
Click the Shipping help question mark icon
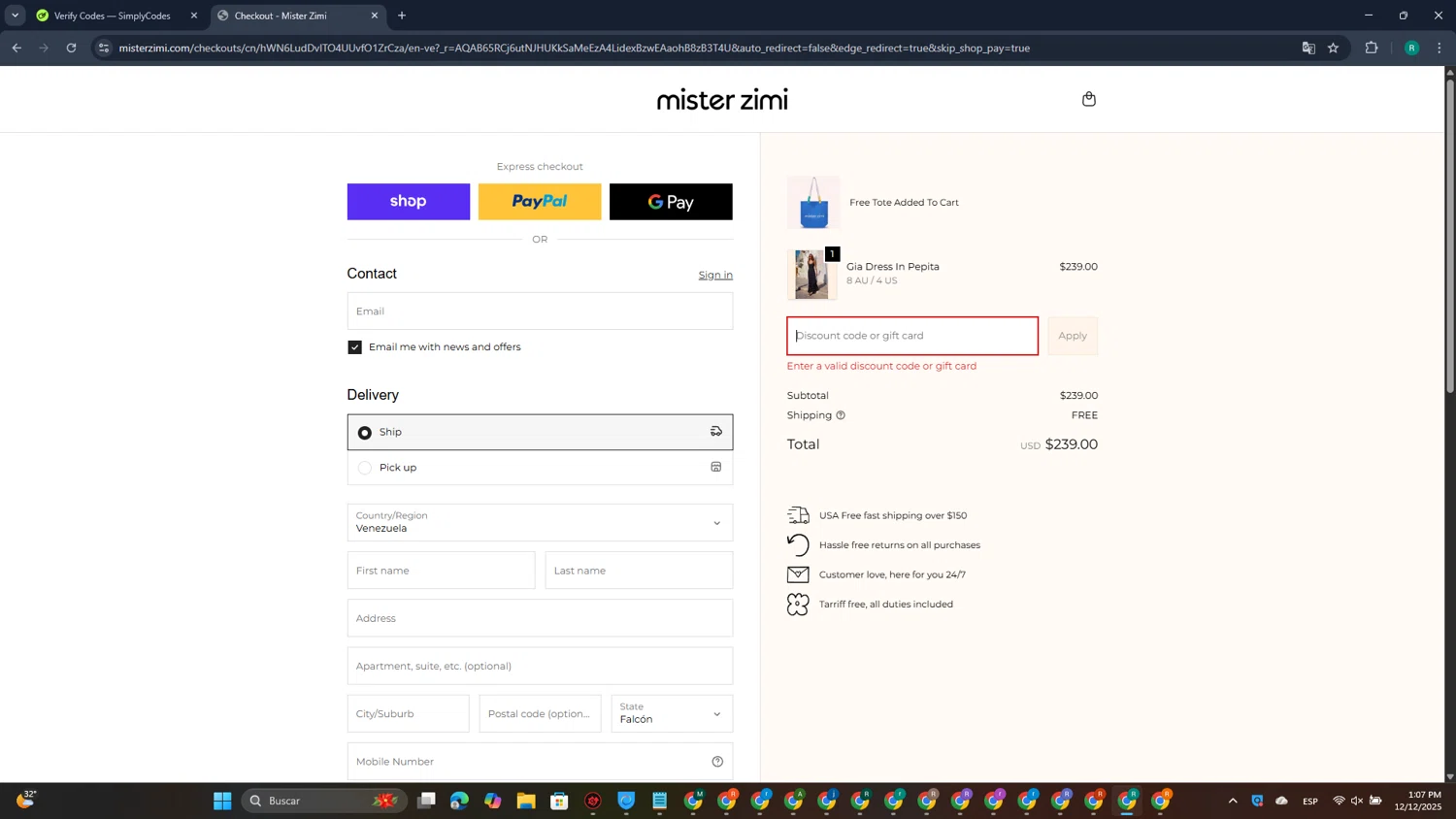[841, 415]
